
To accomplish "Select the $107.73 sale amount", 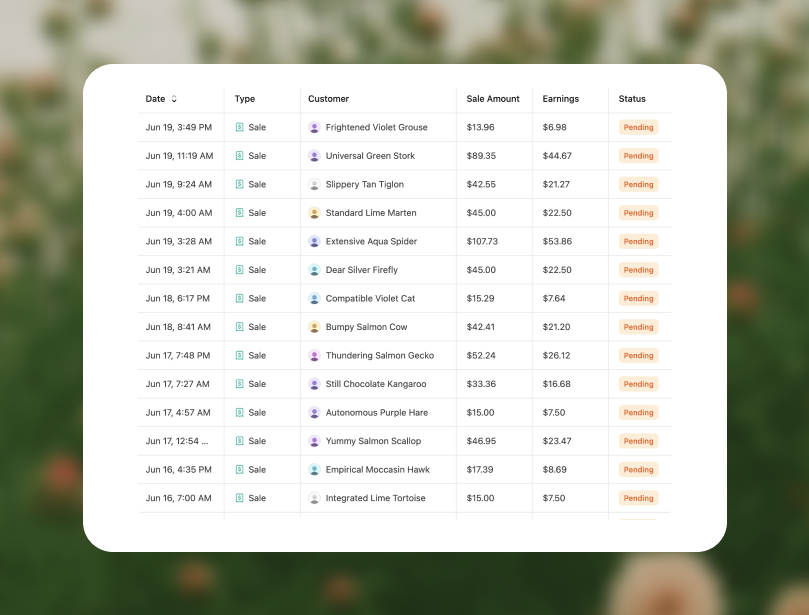I will click(482, 241).
